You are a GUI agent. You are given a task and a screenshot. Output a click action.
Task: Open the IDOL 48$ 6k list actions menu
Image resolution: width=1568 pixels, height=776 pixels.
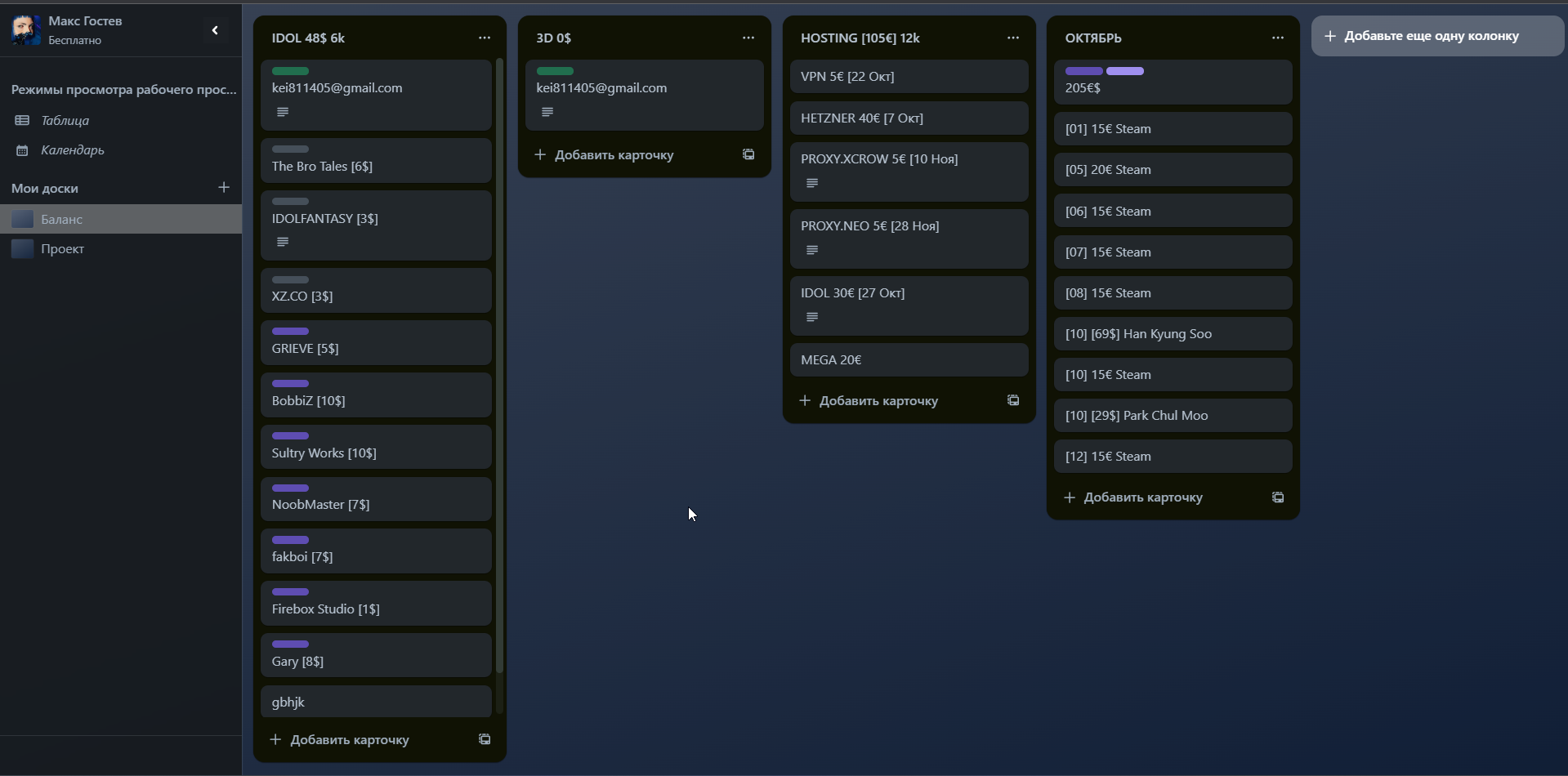[485, 38]
